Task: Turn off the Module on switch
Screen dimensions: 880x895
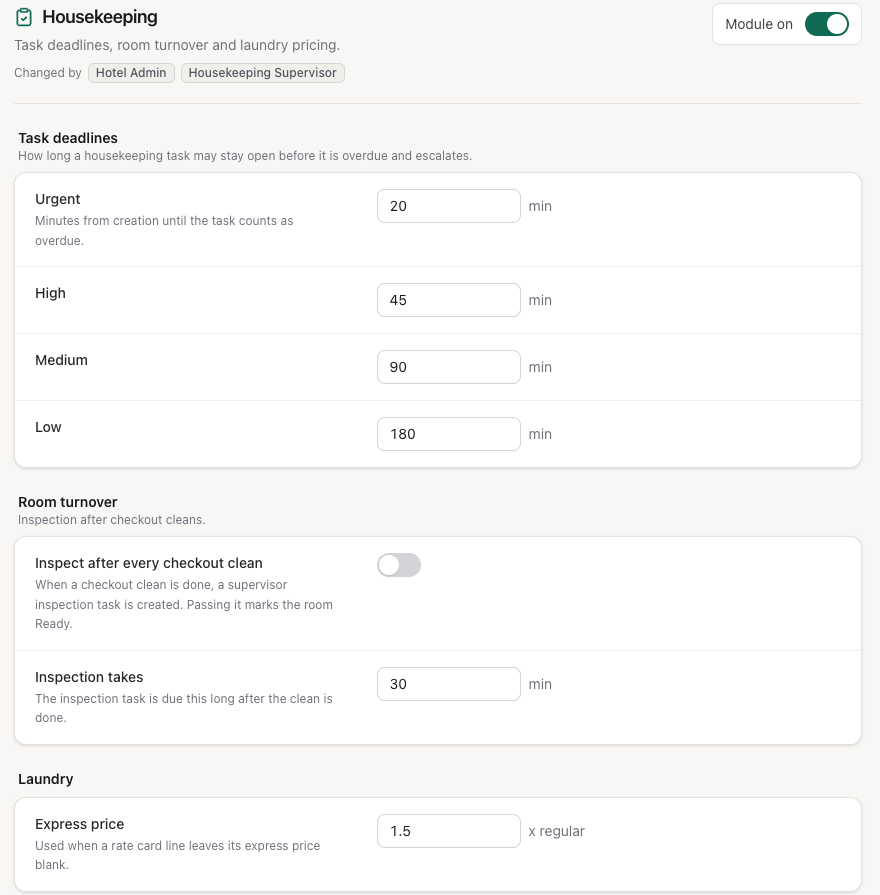Action: 826,25
